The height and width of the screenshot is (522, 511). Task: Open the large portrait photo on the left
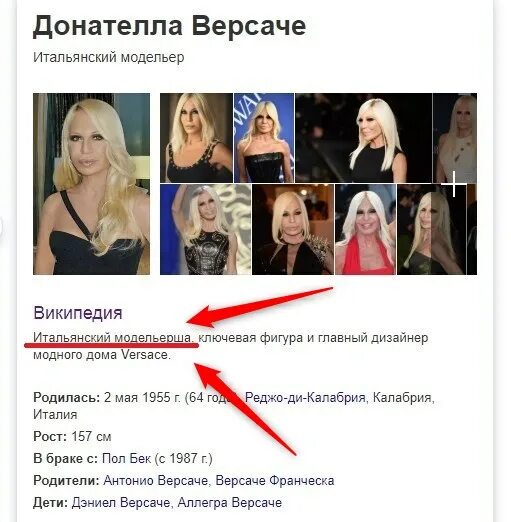pos(91,184)
